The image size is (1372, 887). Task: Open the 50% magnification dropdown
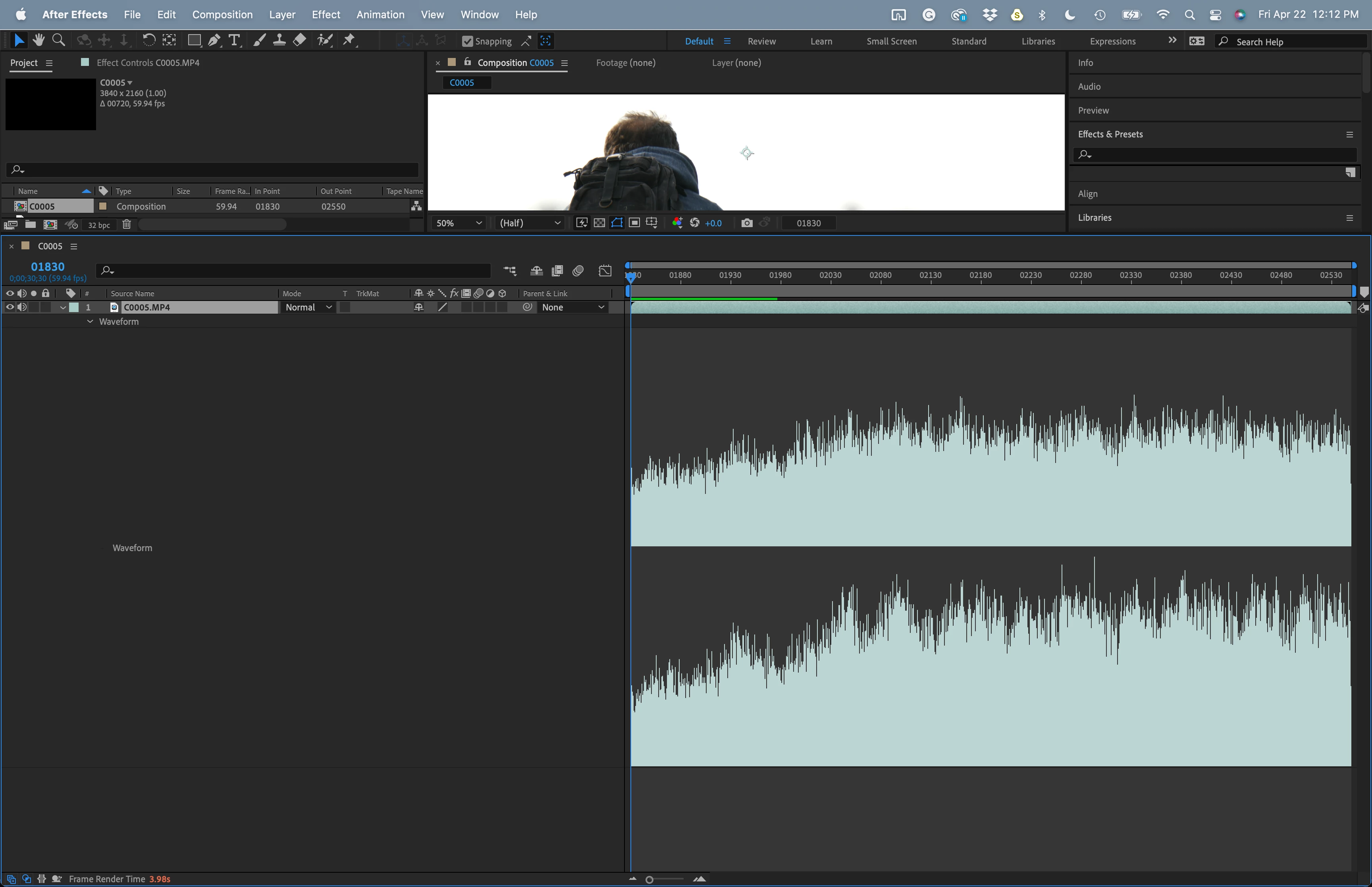point(459,223)
